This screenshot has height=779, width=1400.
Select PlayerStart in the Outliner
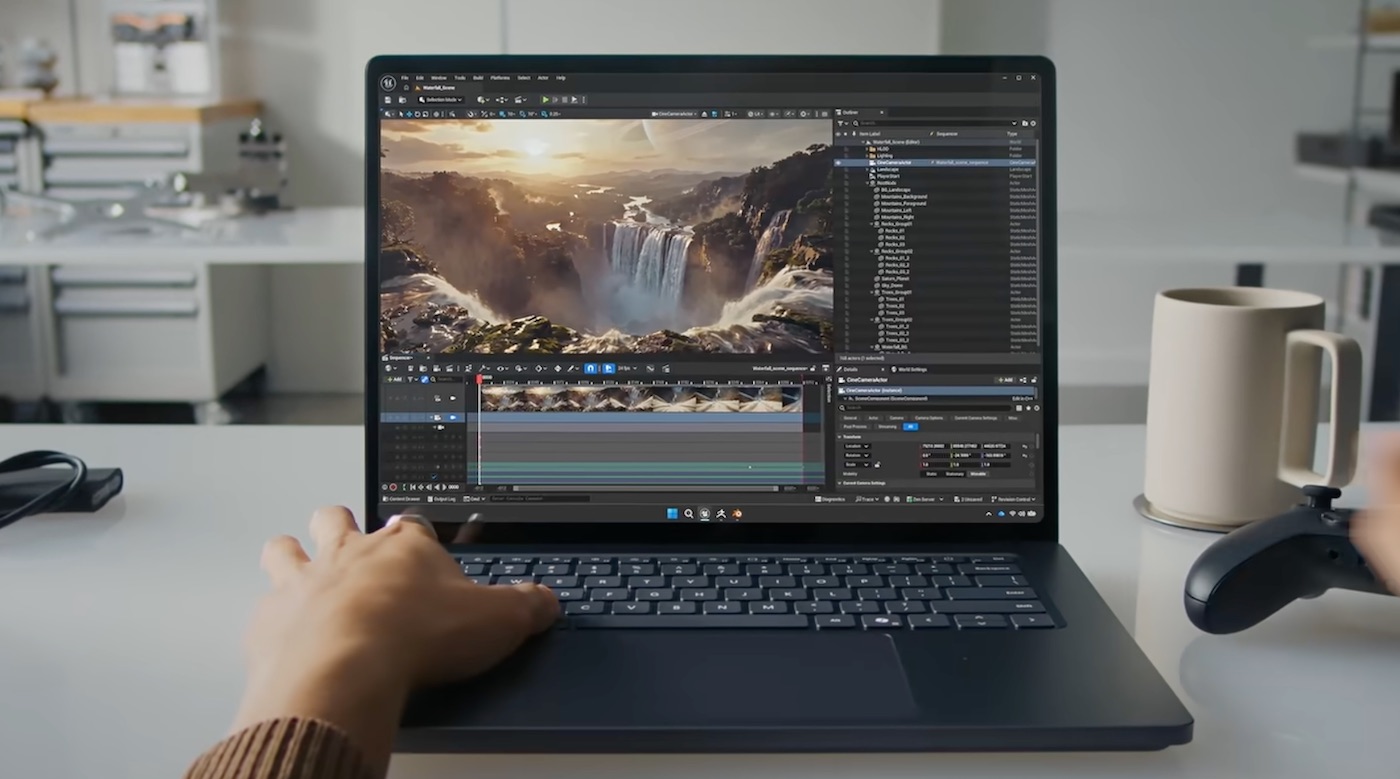pos(888,176)
